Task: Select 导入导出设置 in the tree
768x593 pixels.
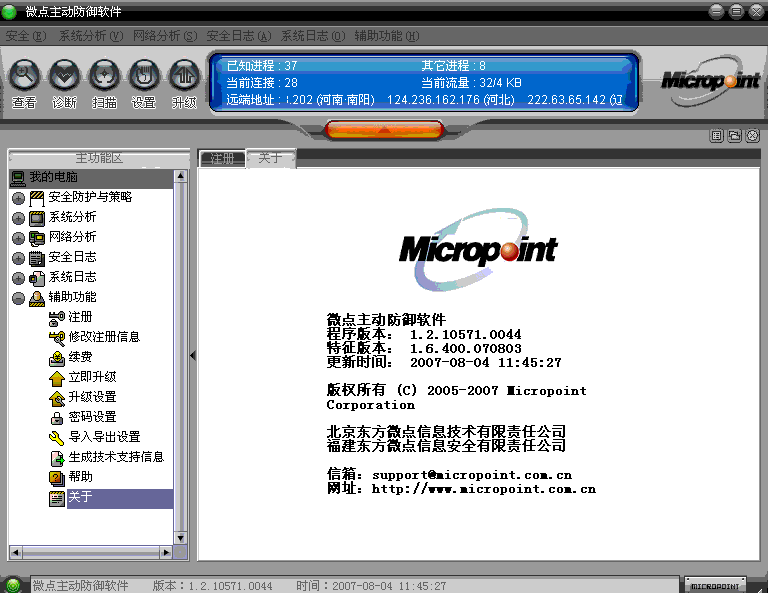Action: coord(104,437)
